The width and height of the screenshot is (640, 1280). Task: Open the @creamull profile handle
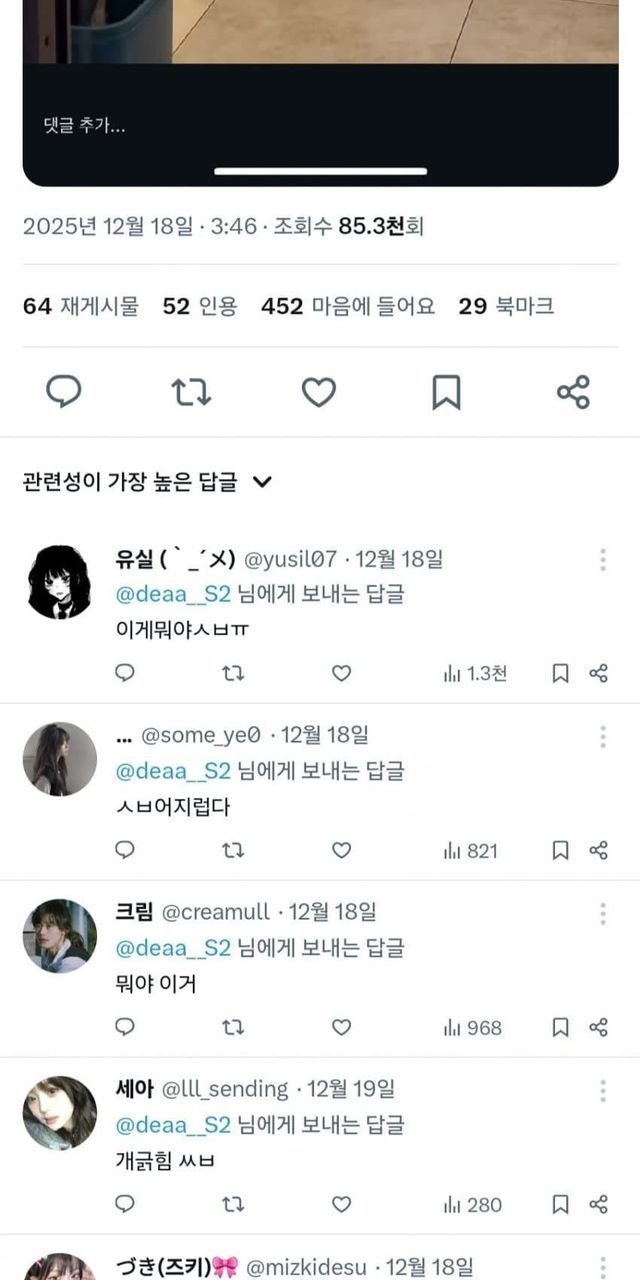(215, 912)
